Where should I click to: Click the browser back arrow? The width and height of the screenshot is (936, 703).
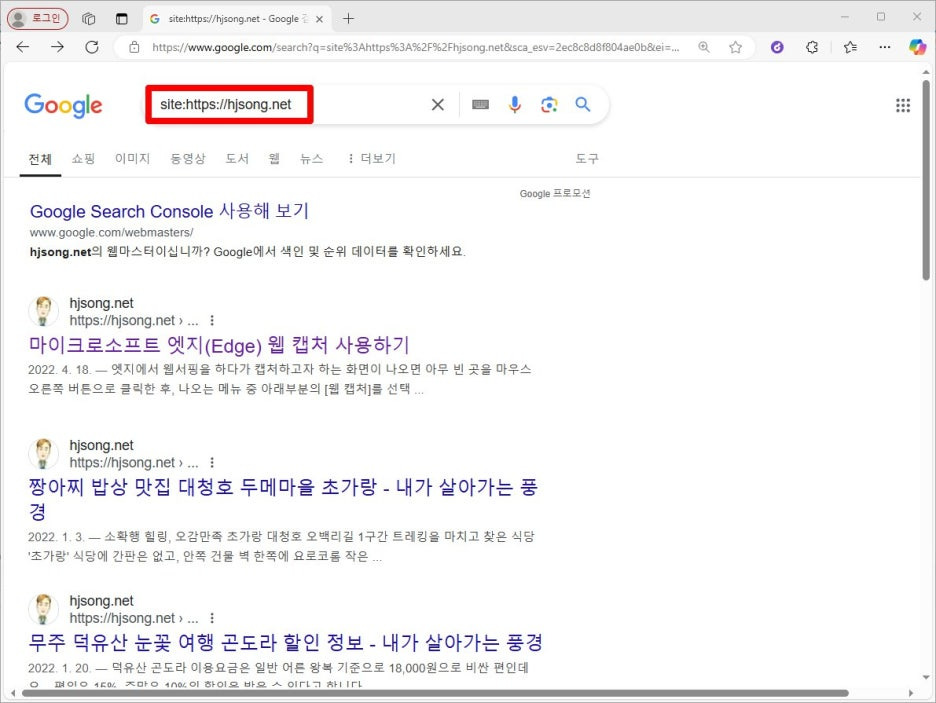tap(23, 47)
